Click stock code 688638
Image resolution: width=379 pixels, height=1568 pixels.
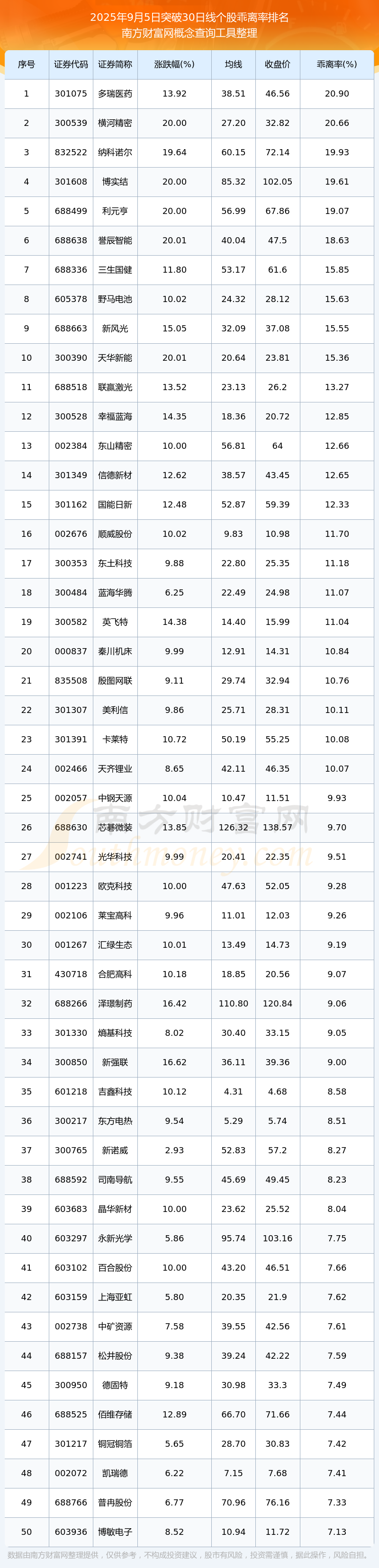71,241
